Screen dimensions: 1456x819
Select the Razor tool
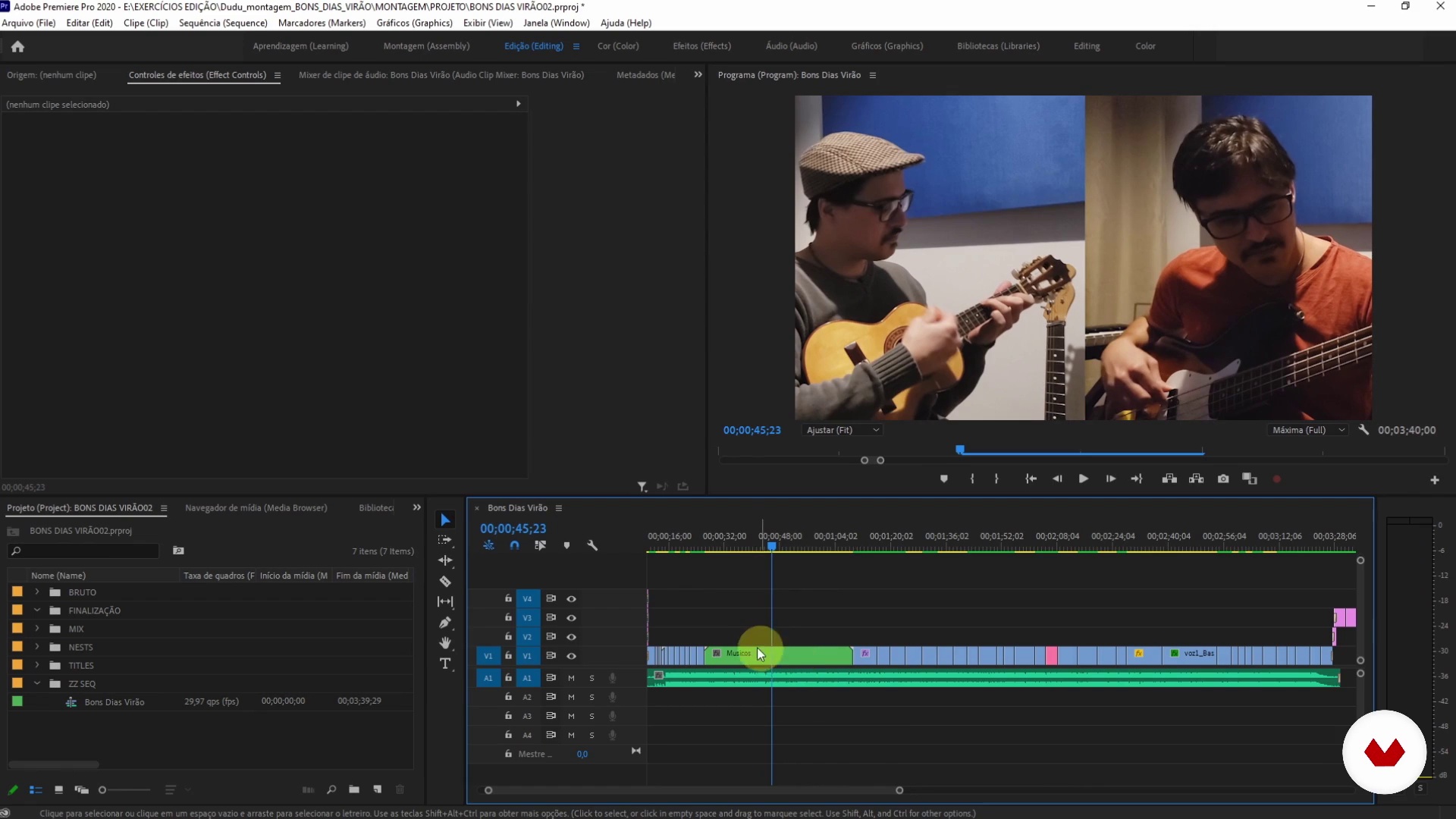[445, 582]
